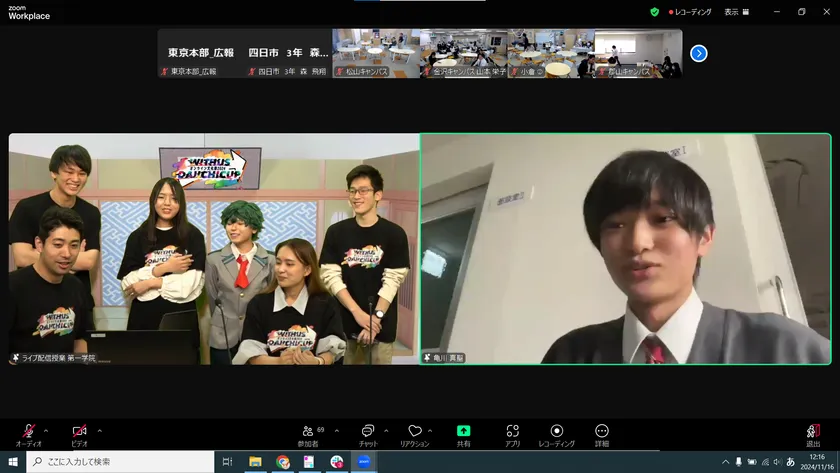Open the チャット chat panel
The image size is (840, 473).
367,432
